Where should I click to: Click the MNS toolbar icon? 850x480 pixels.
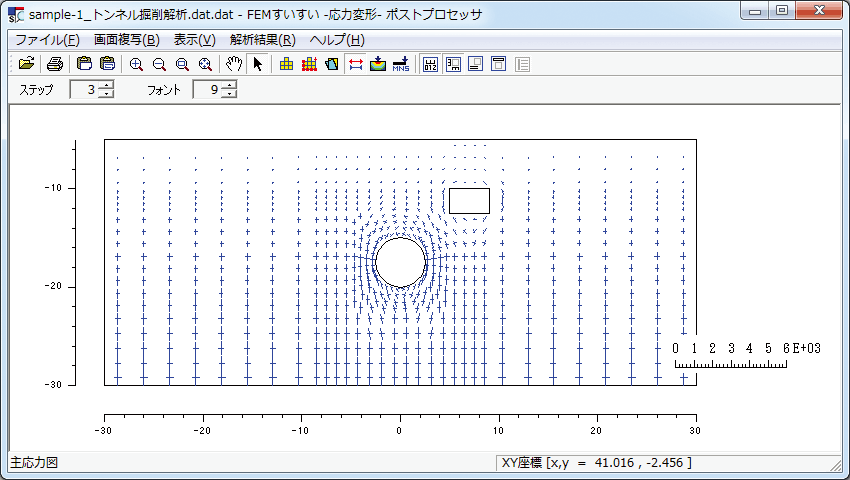(400, 64)
